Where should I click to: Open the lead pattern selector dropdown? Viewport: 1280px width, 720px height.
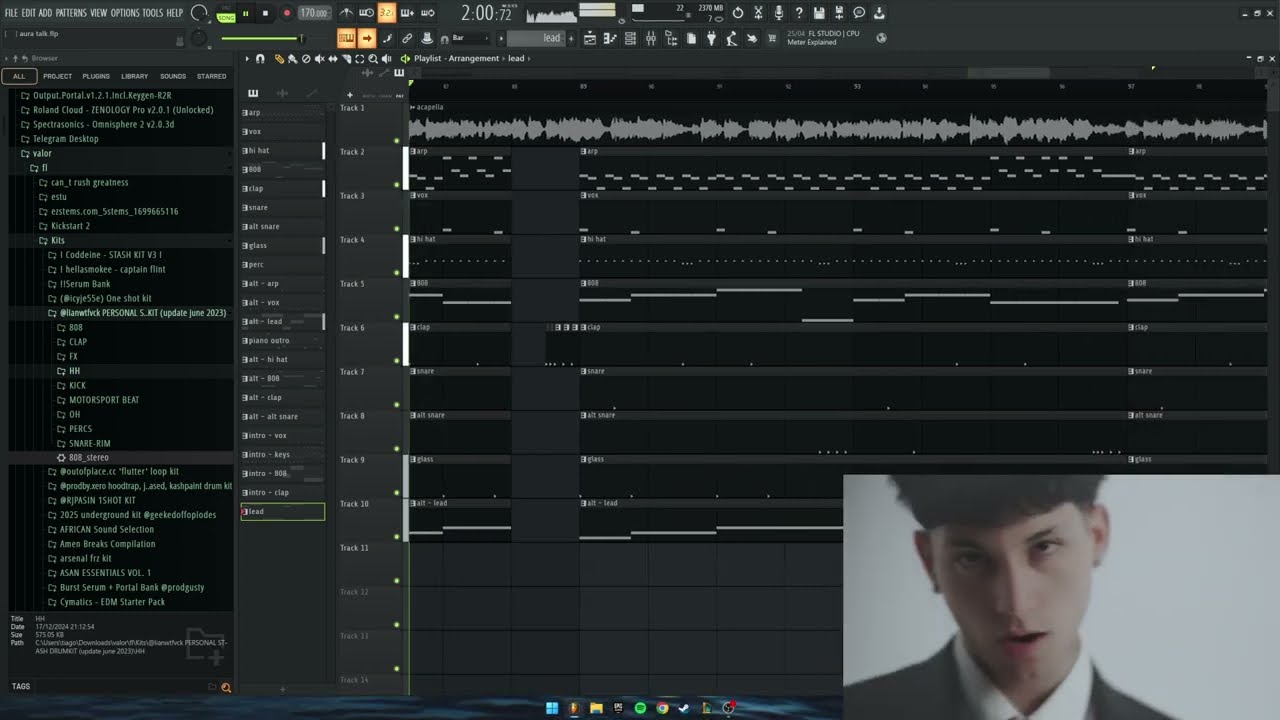(537, 38)
